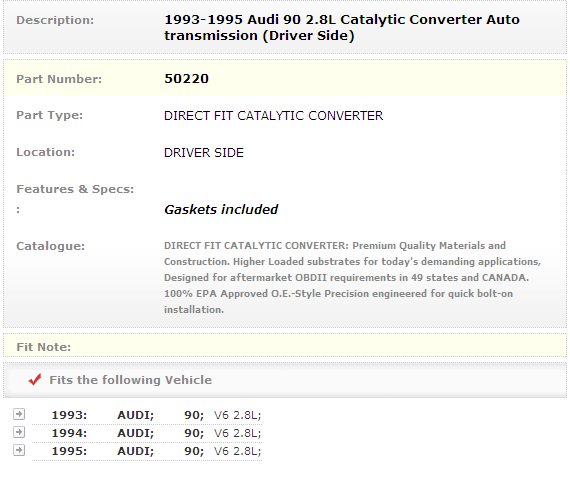Select the 1994 year entry
The height and width of the screenshot is (489, 570).
[69, 433]
